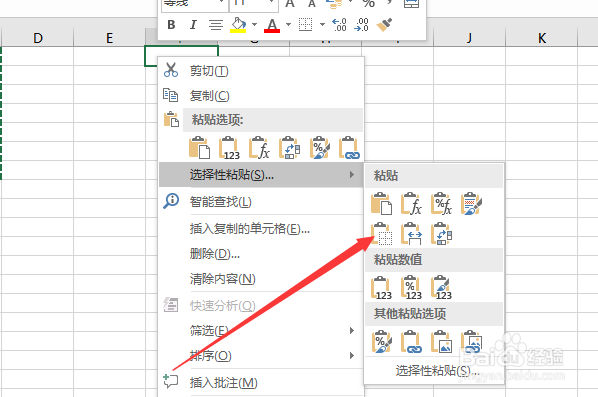598x397 pixels.
Task: Select column E header
Action: (x=109, y=38)
